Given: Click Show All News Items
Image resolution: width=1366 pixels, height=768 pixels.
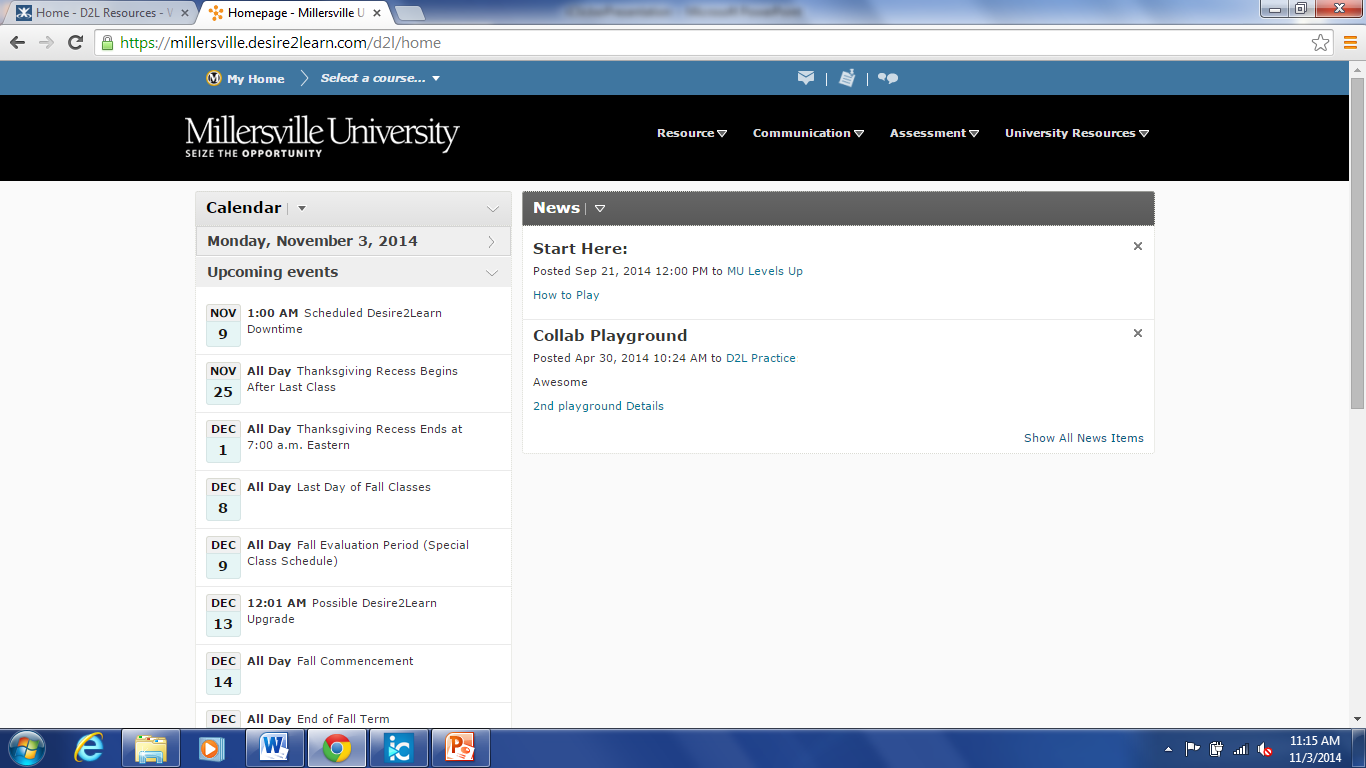Looking at the screenshot, I should point(1084,438).
